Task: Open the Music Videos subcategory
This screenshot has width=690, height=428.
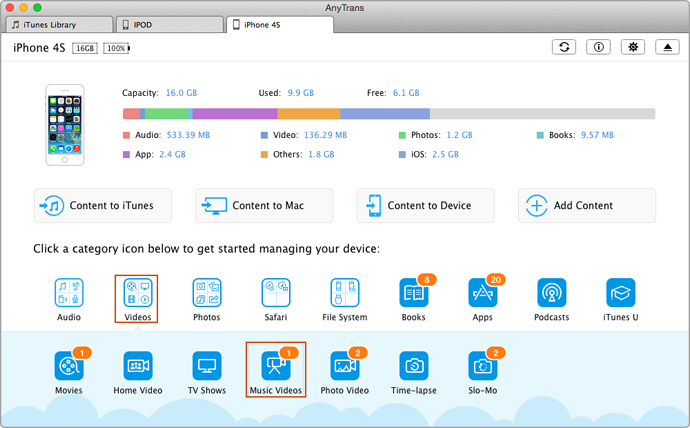Action: (276, 371)
